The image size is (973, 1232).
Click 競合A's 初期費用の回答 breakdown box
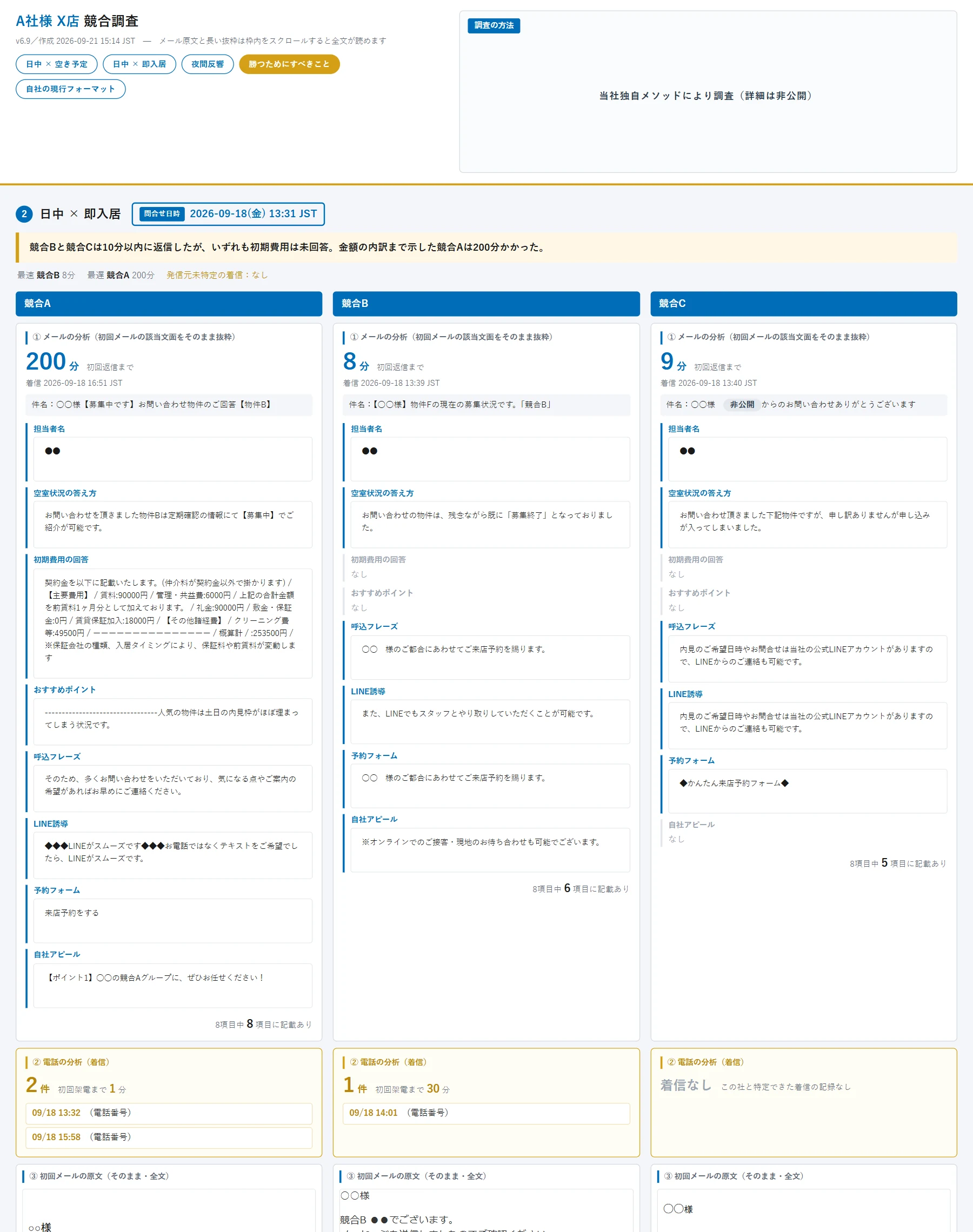pos(172,623)
